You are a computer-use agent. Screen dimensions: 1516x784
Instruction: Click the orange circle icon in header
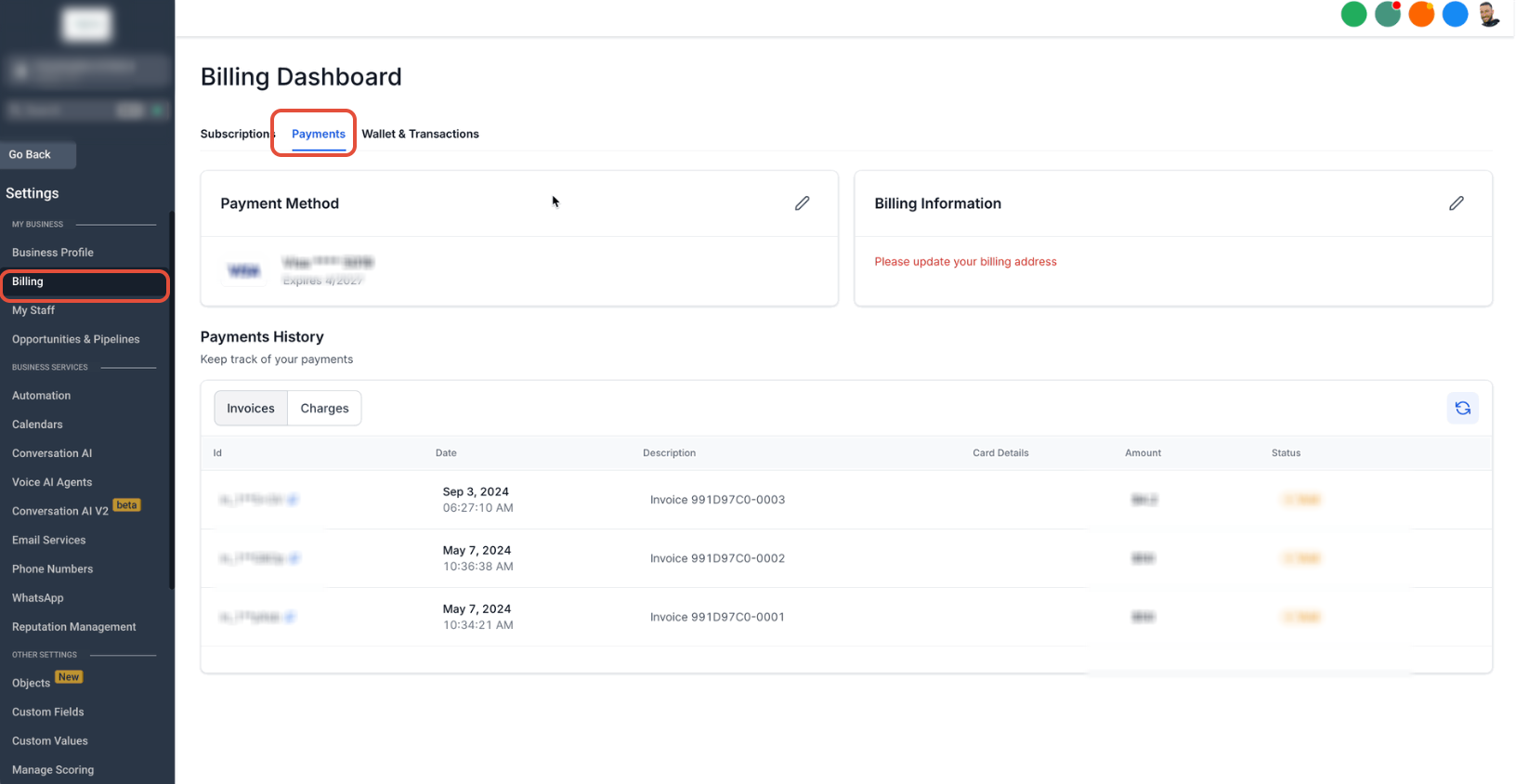pos(1420,14)
